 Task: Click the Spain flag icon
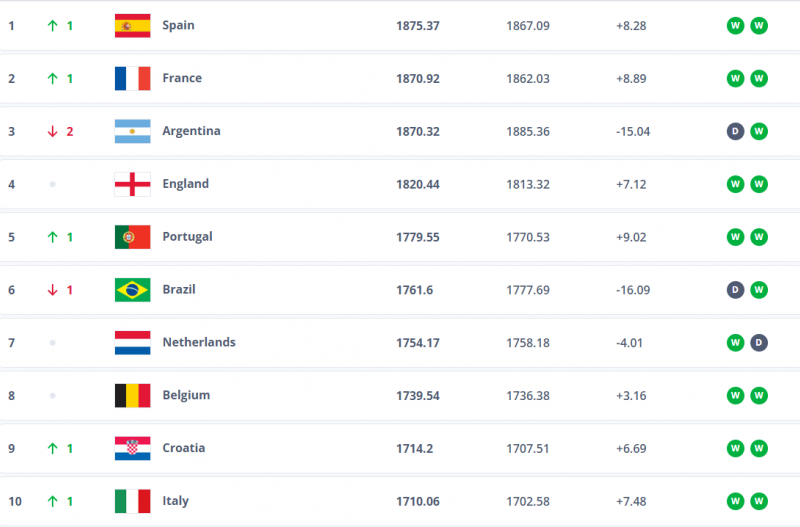point(132,25)
